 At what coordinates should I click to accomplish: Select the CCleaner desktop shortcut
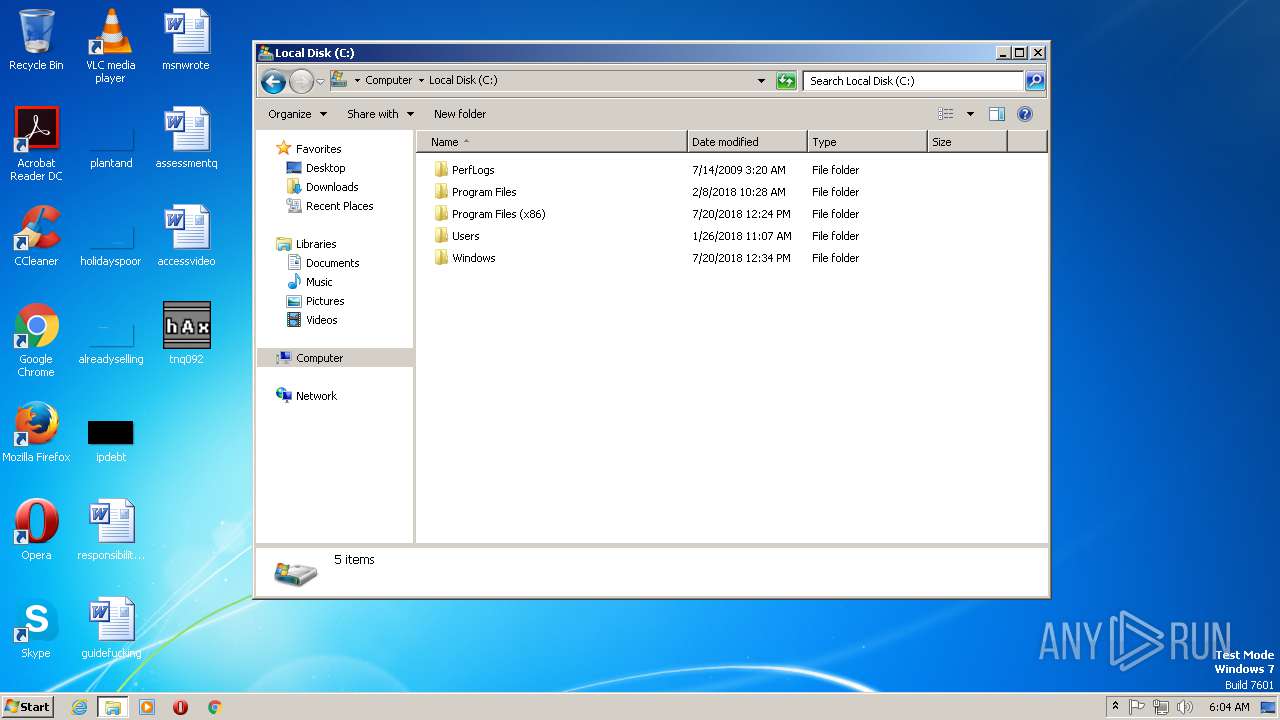point(36,236)
